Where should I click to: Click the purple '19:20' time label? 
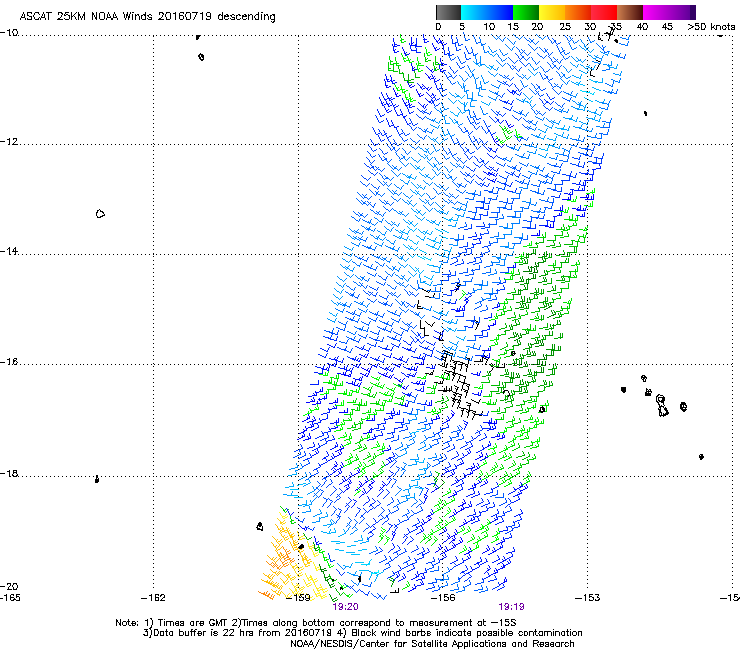coord(345,607)
